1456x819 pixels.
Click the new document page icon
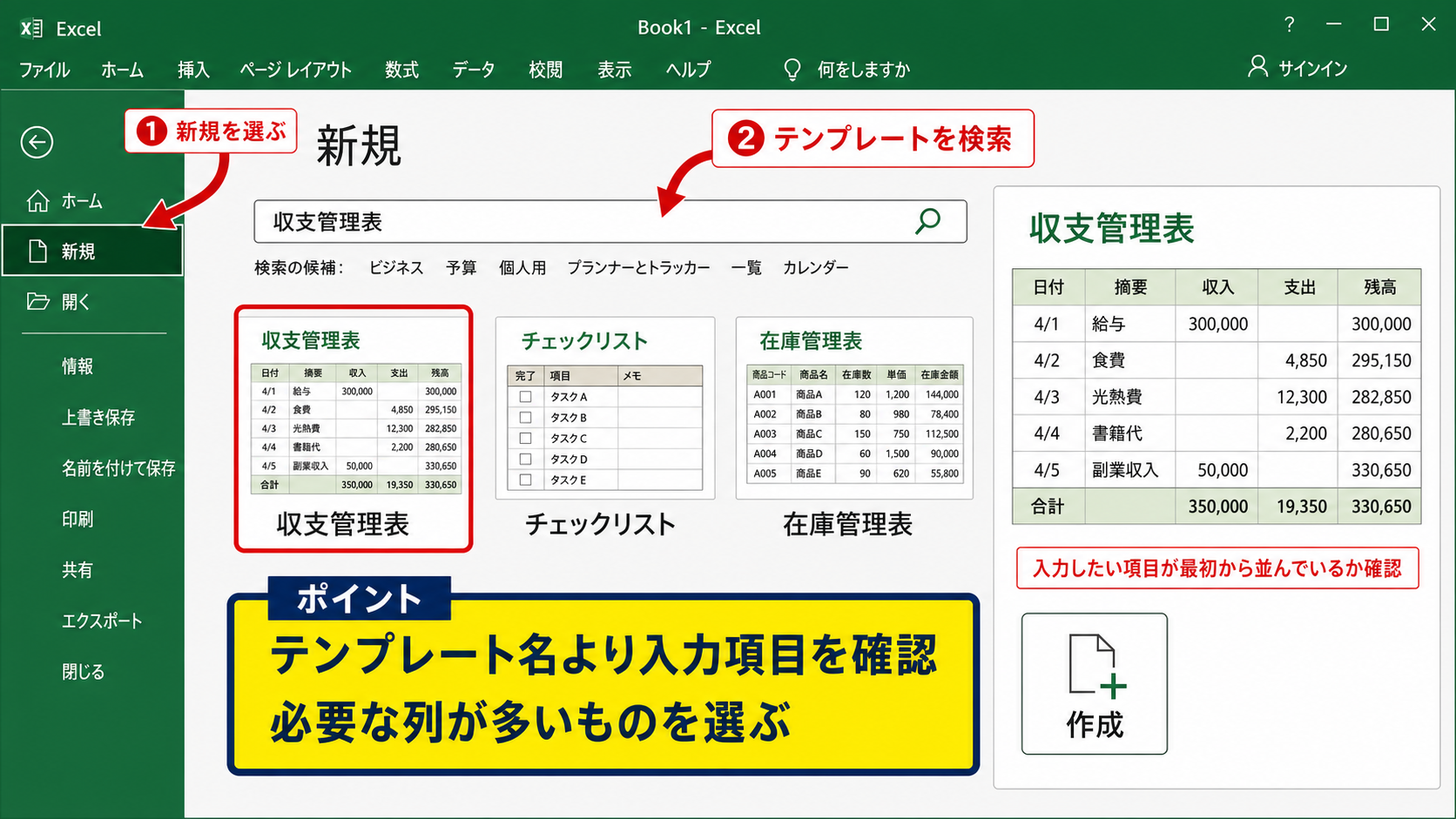[37, 252]
